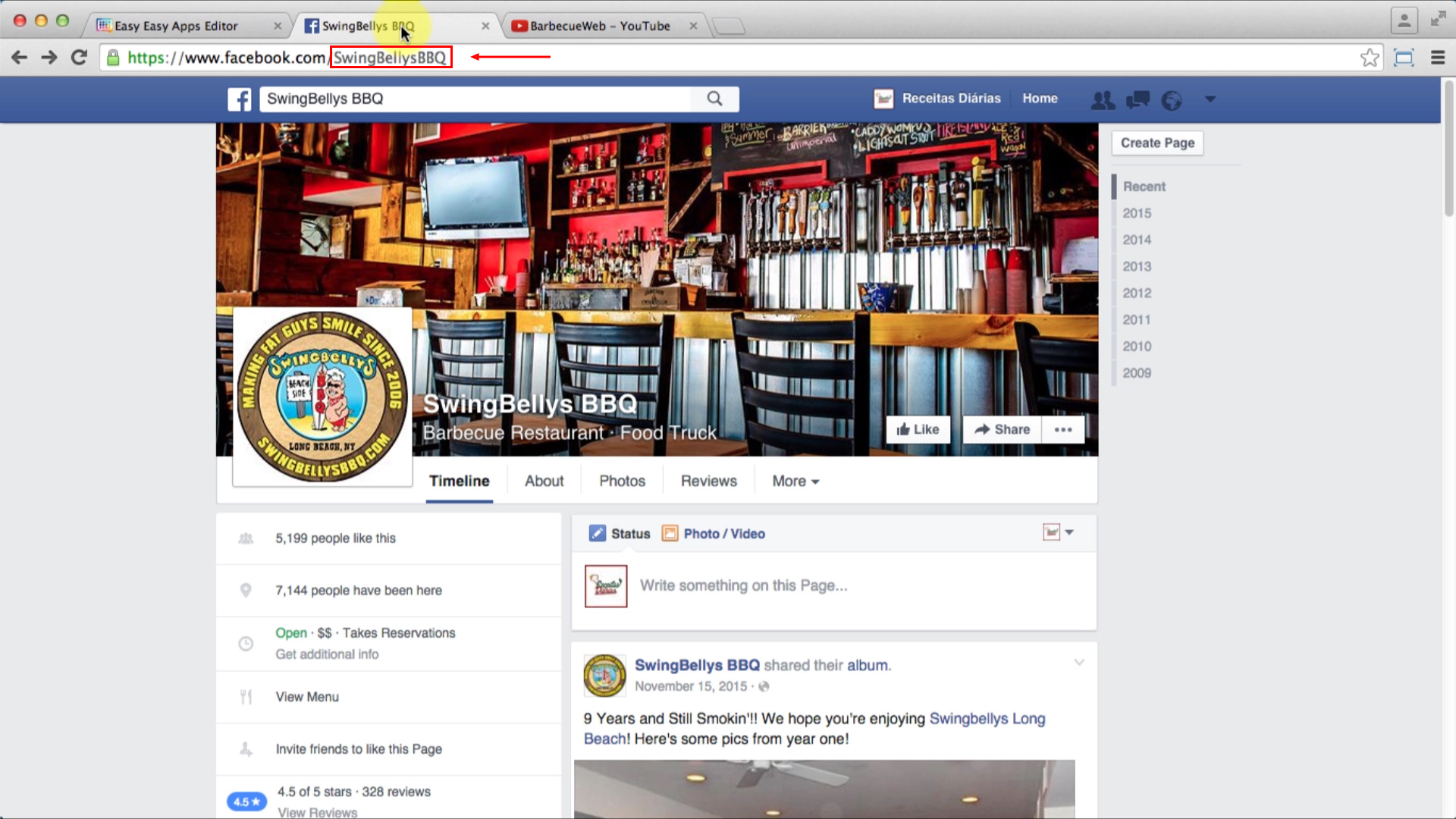Click the 4.5 star rating badge
Image resolution: width=1456 pixels, height=819 pixels.
246,801
